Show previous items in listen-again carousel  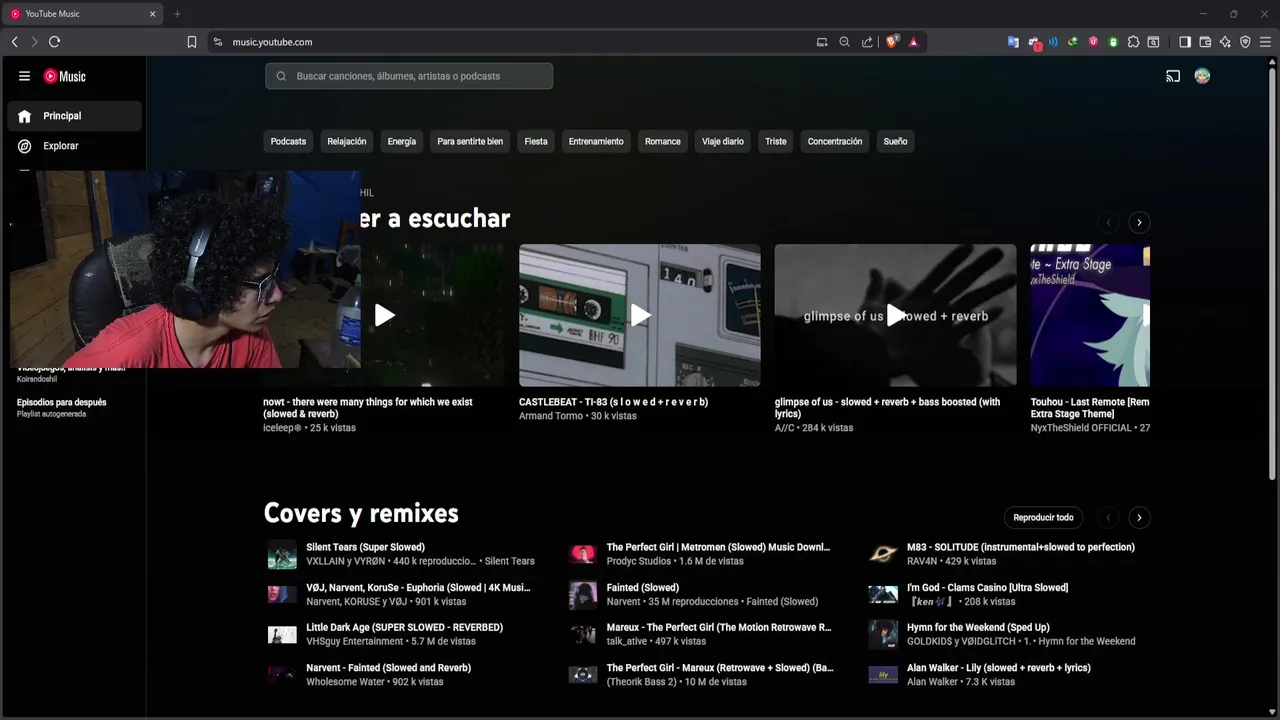[1108, 223]
